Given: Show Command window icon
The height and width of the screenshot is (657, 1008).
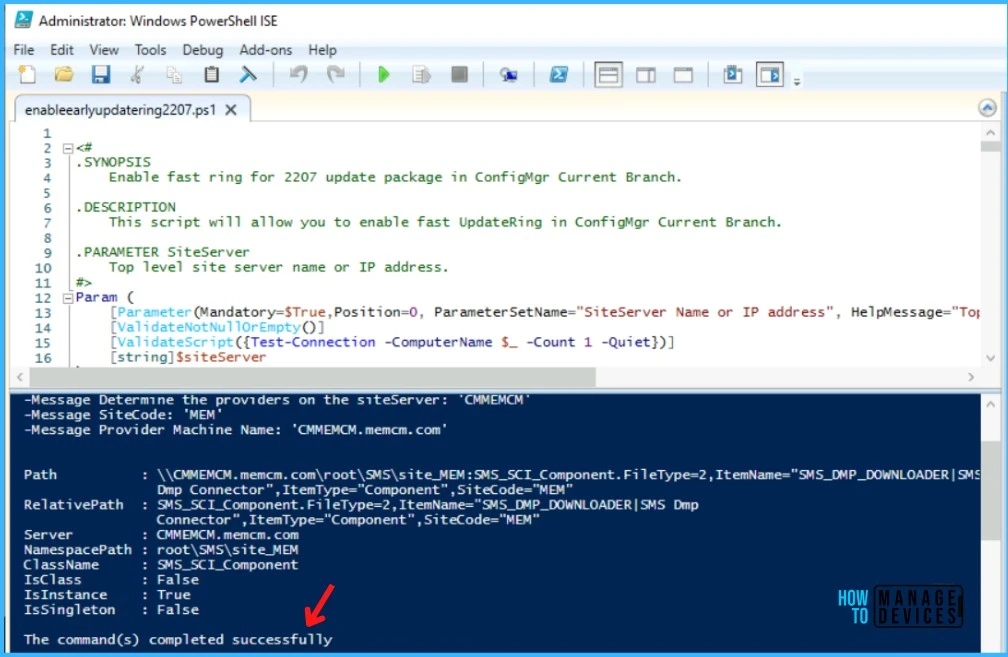Looking at the screenshot, I should (x=732, y=75).
